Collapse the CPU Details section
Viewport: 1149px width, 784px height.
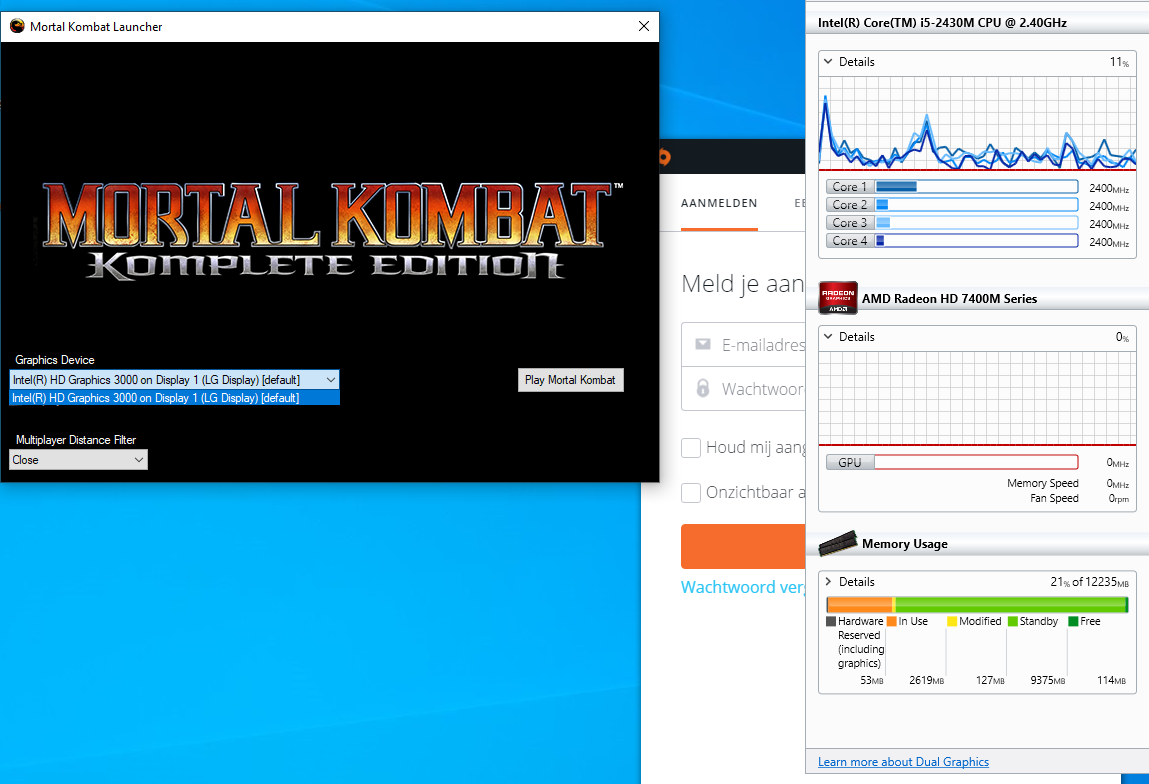pyautogui.click(x=828, y=62)
